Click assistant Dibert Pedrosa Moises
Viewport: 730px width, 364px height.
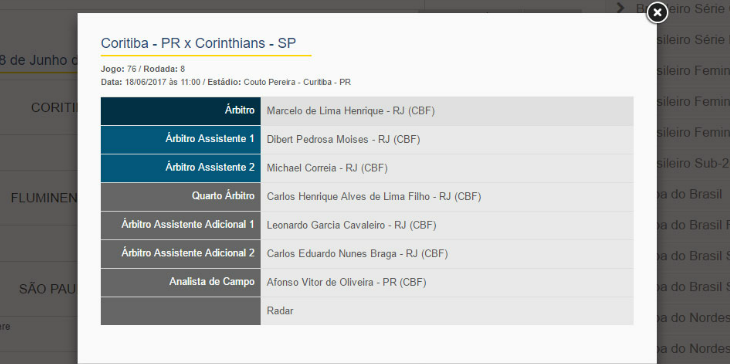pyautogui.click(x=343, y=140)
